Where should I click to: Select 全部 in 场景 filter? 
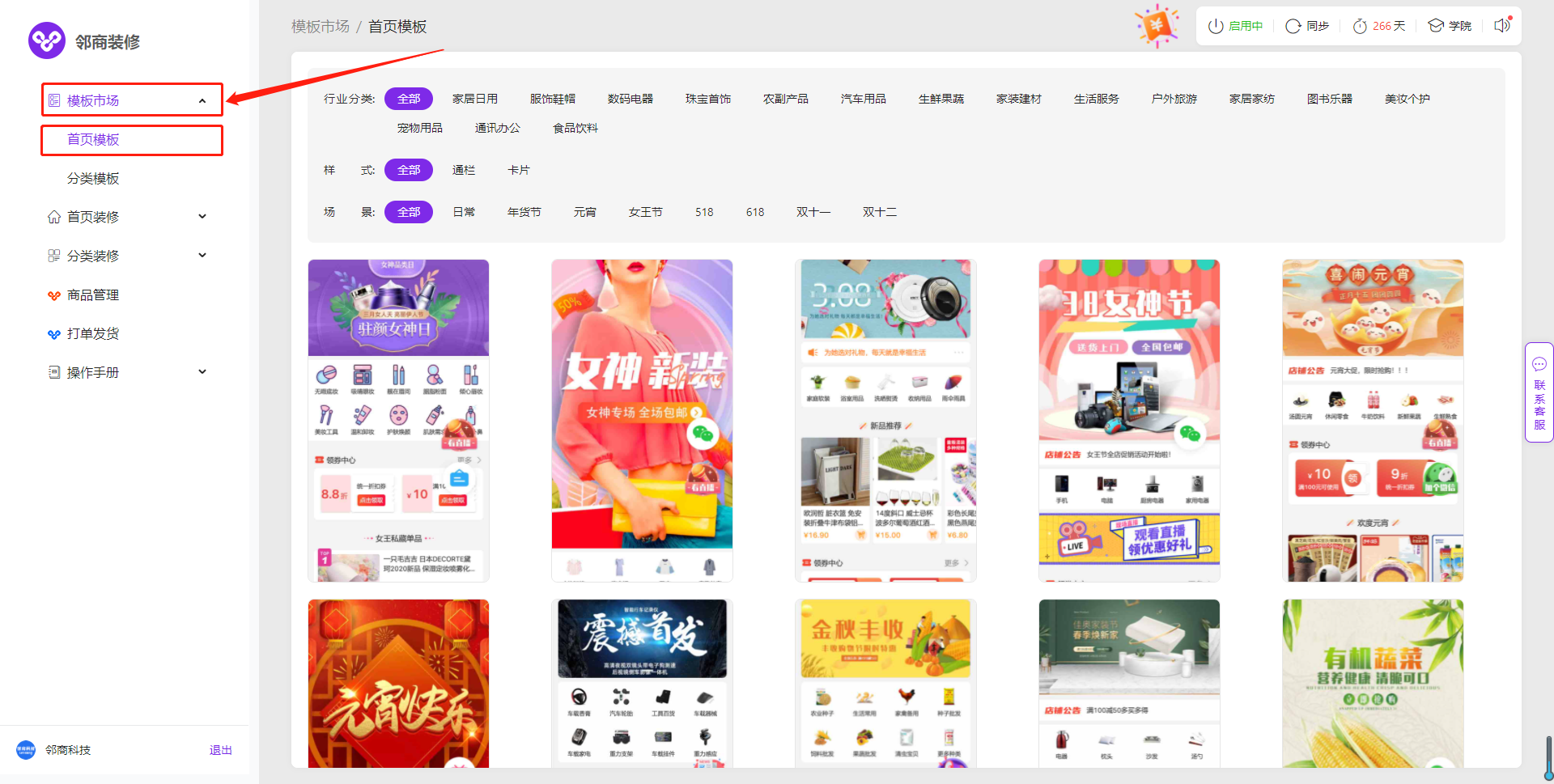pos(409,212)
